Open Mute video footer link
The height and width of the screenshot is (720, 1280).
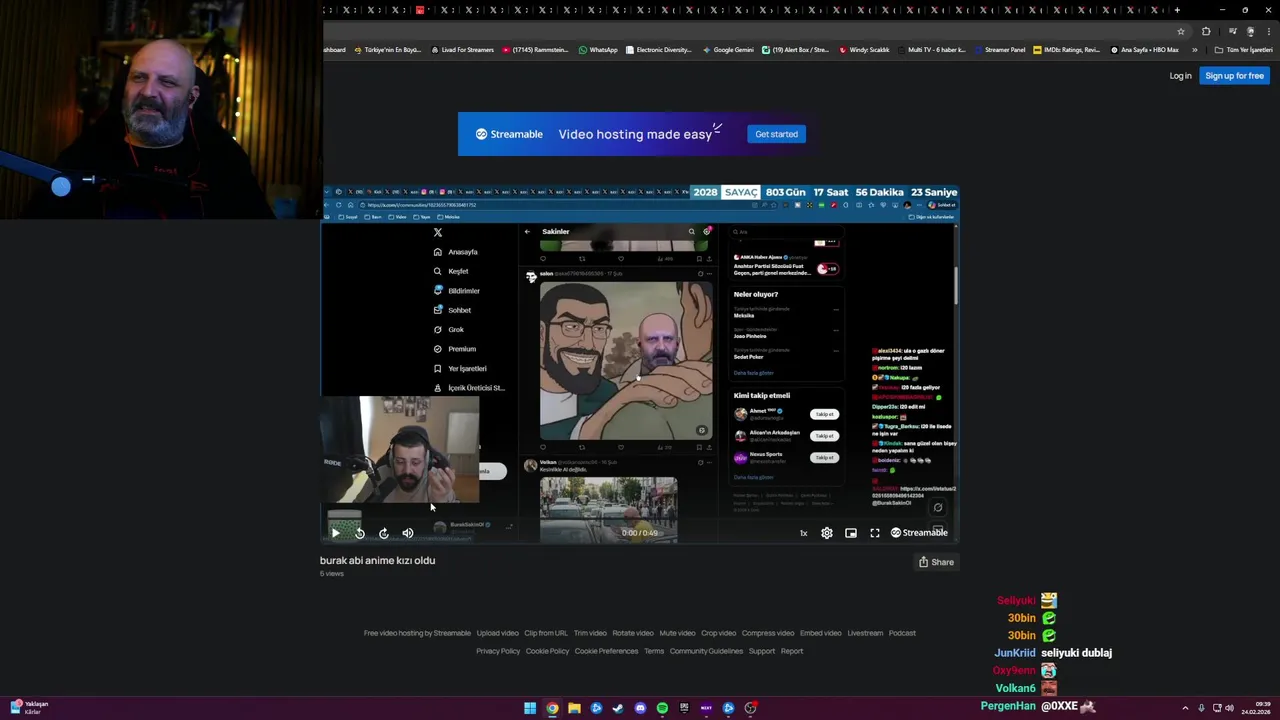[677, 633]
